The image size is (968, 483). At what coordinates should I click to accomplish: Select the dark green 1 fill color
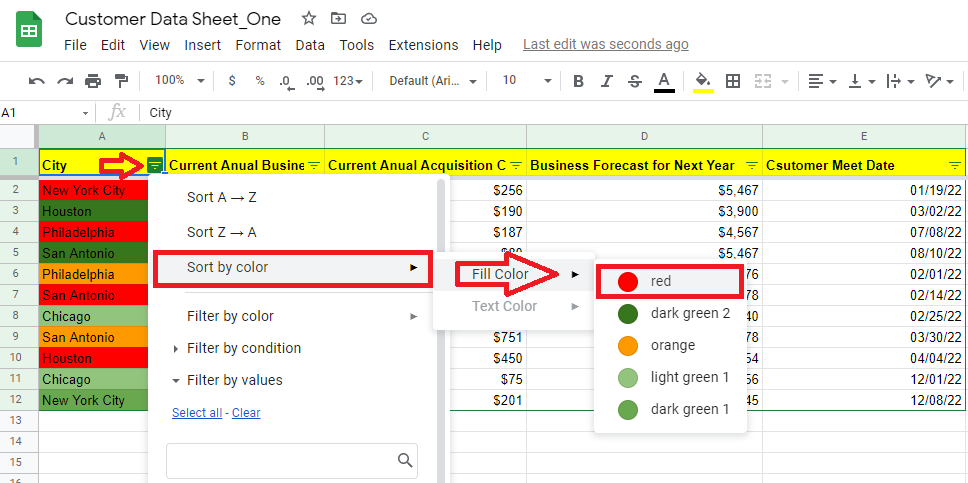point(670,410)
